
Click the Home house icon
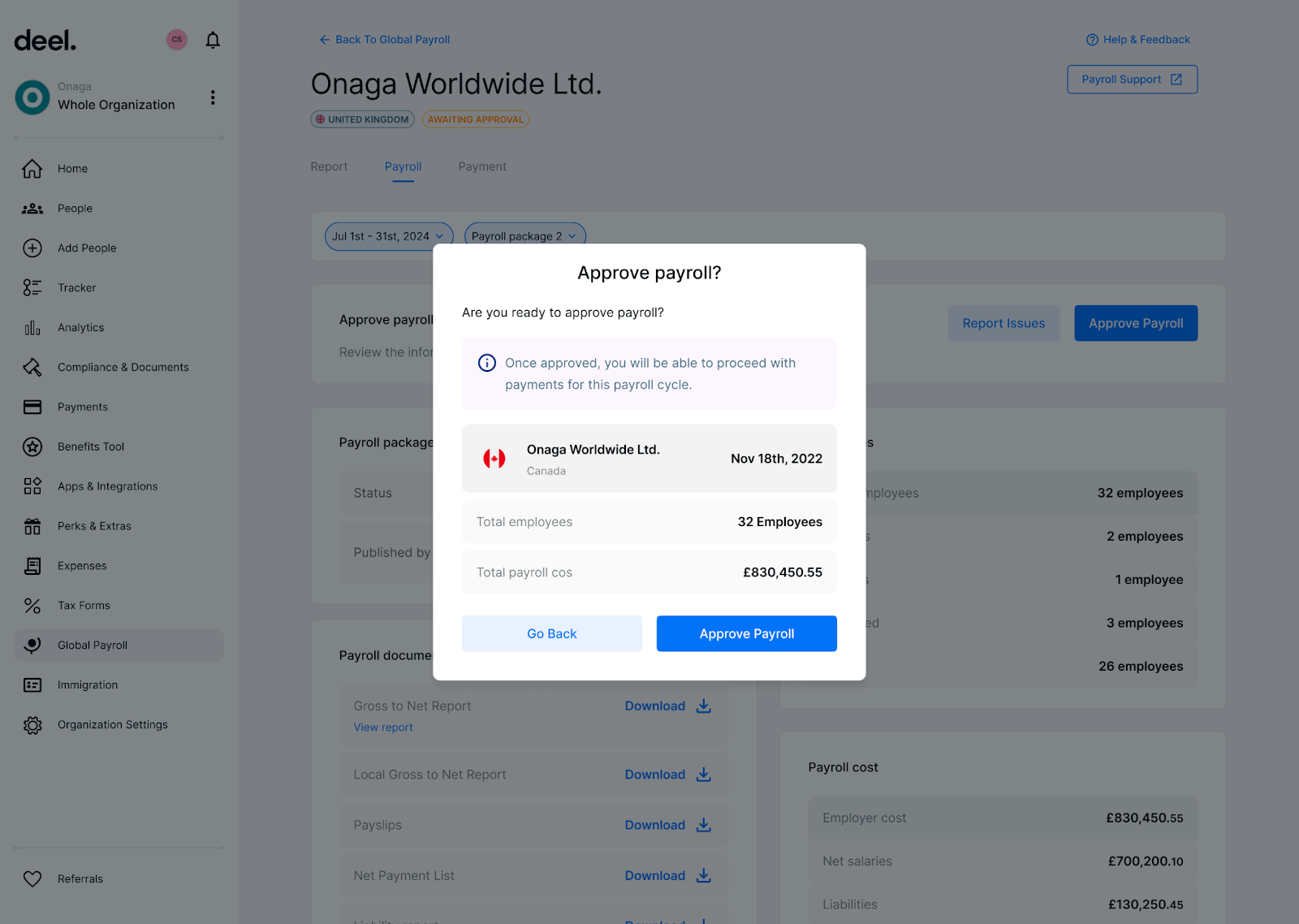click(x=32, y=169)
